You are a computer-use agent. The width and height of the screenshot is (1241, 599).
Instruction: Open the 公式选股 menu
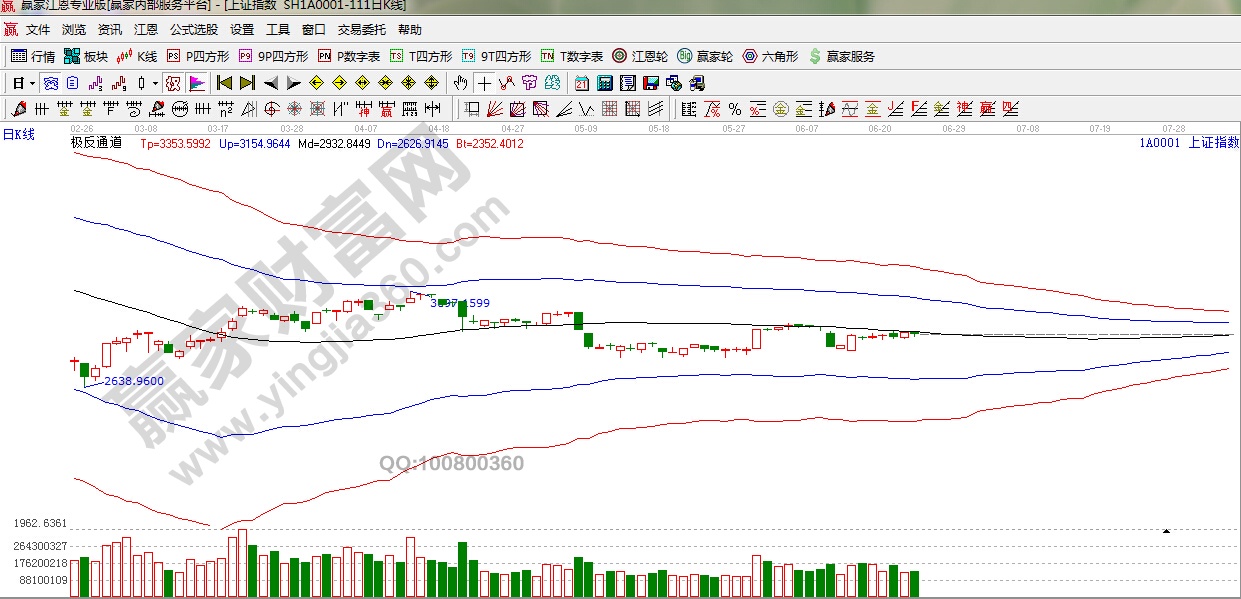(194, 30)
